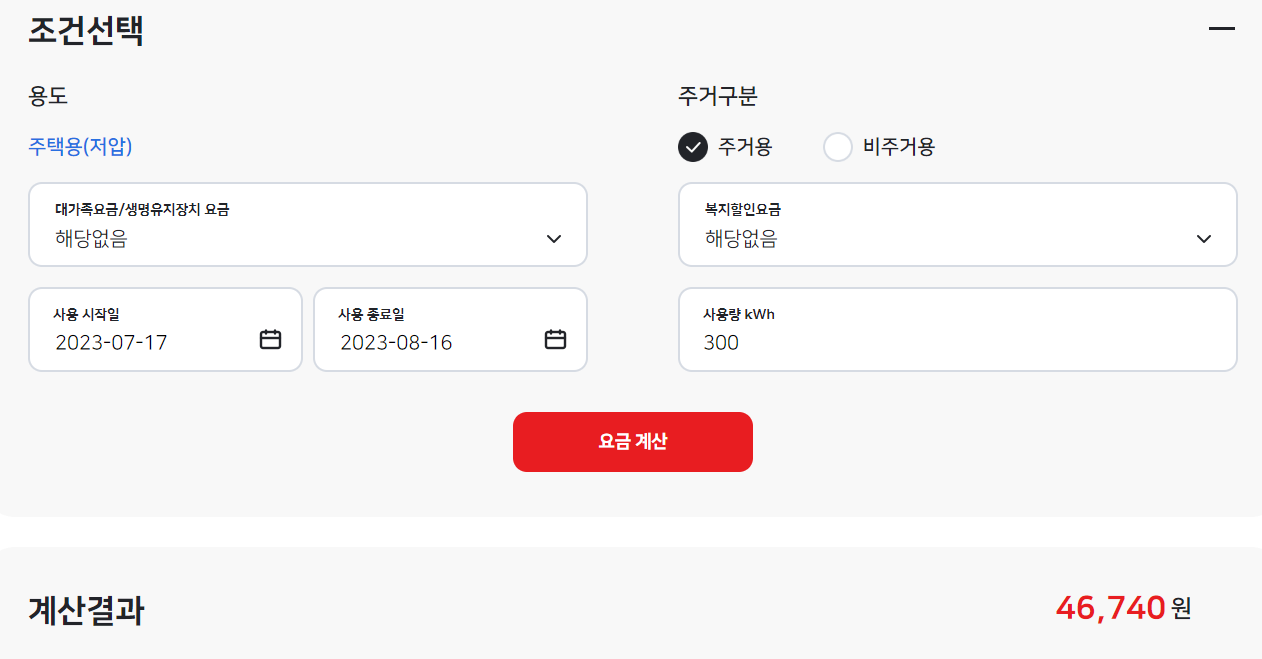
Task: Click the chevron on the 대가족요금 dropdown
Action: [553, 238]
